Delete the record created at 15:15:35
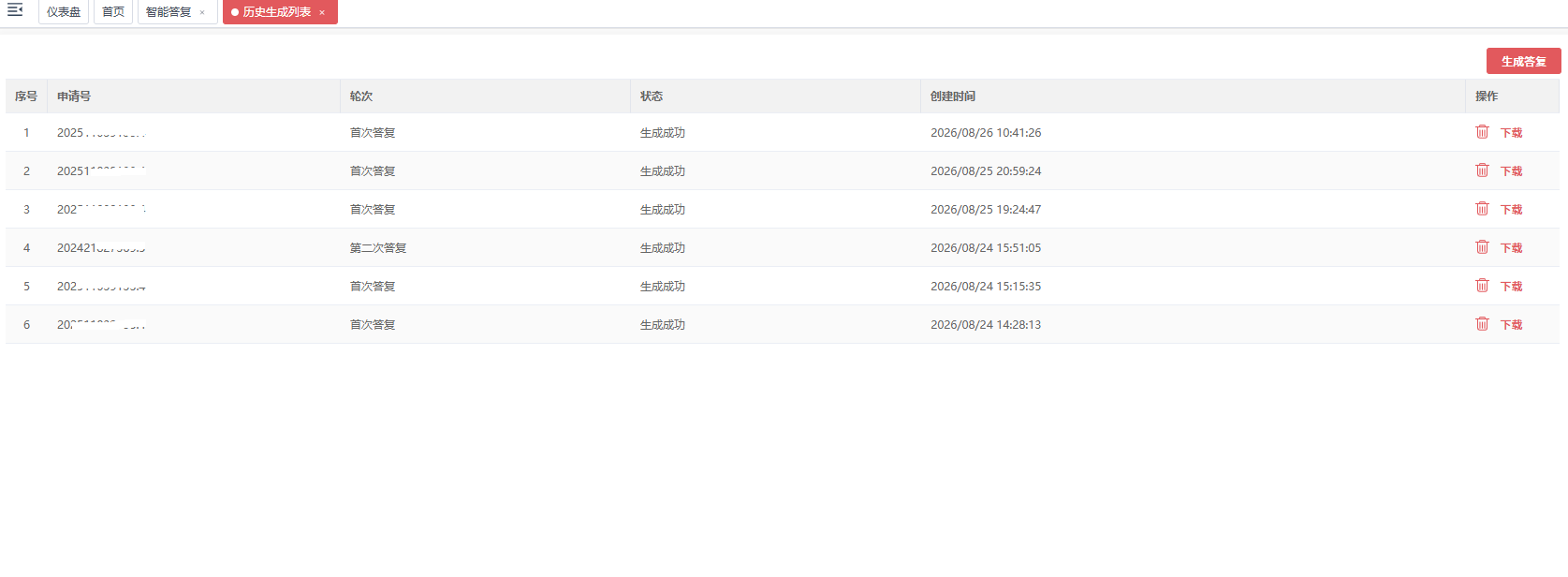Viewport: 1568px width, 577px height. (1482, 286)
